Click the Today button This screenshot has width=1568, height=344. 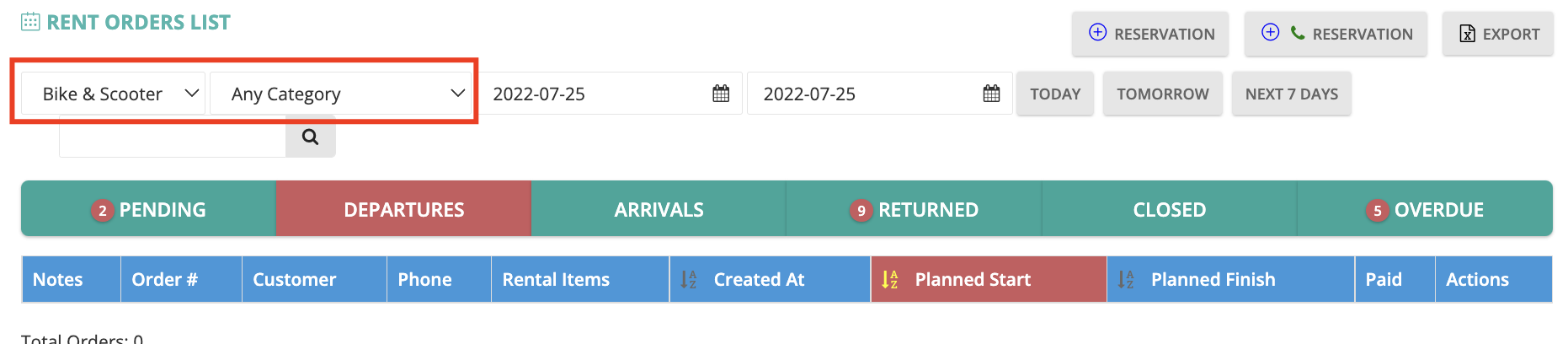1055,94
